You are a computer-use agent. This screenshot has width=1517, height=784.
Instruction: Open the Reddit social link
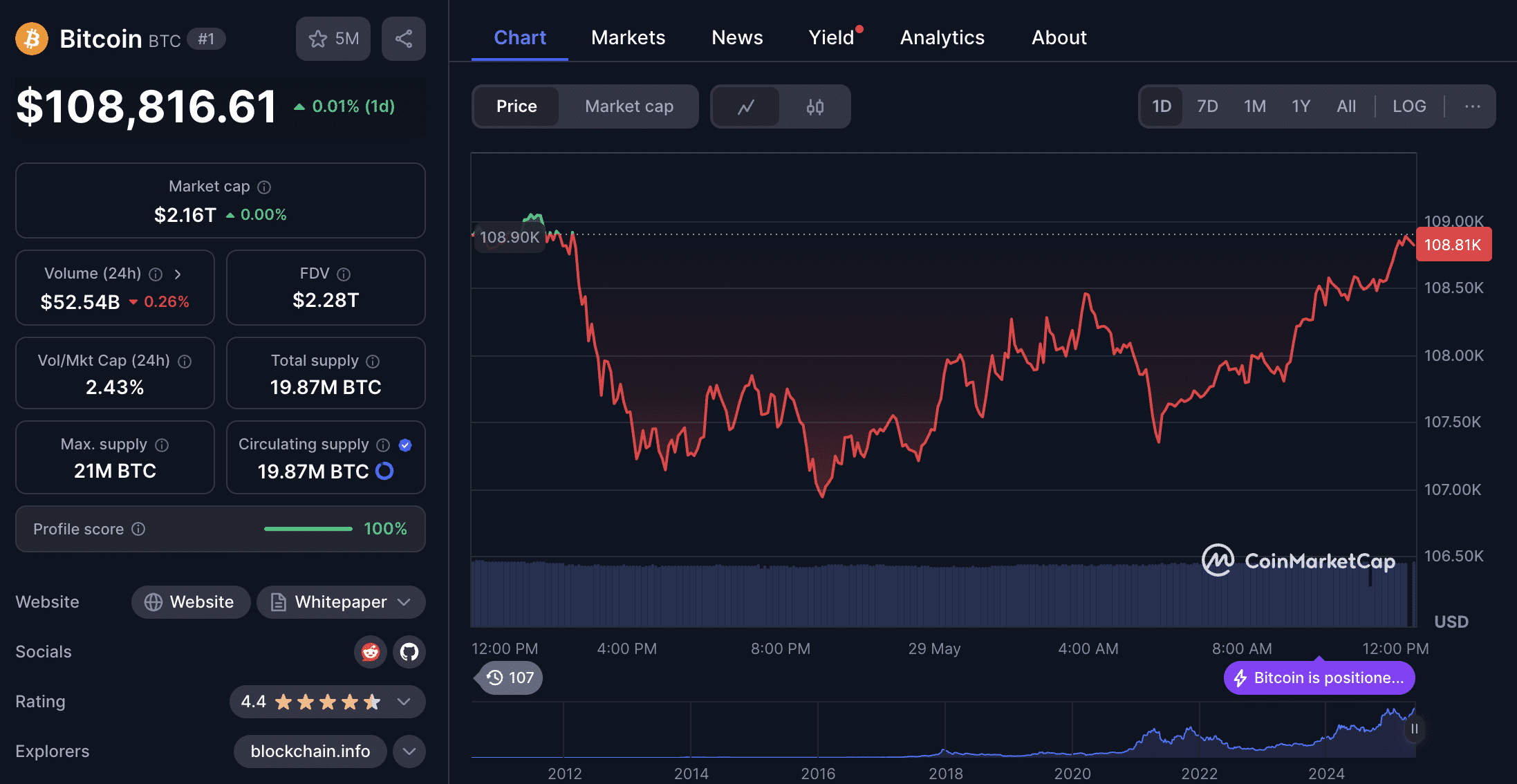[x=371, y=651]
